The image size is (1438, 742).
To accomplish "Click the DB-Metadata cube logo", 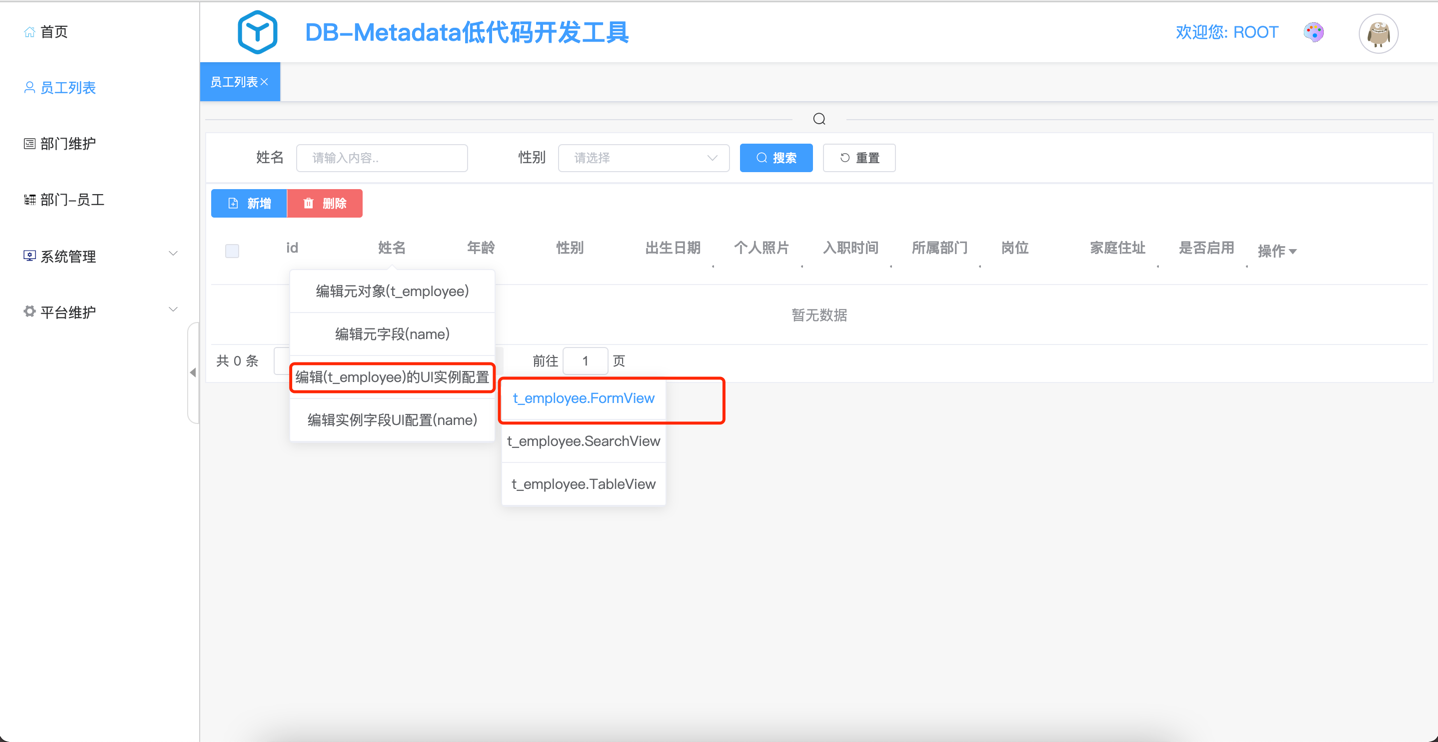I will tap(257, 32).
